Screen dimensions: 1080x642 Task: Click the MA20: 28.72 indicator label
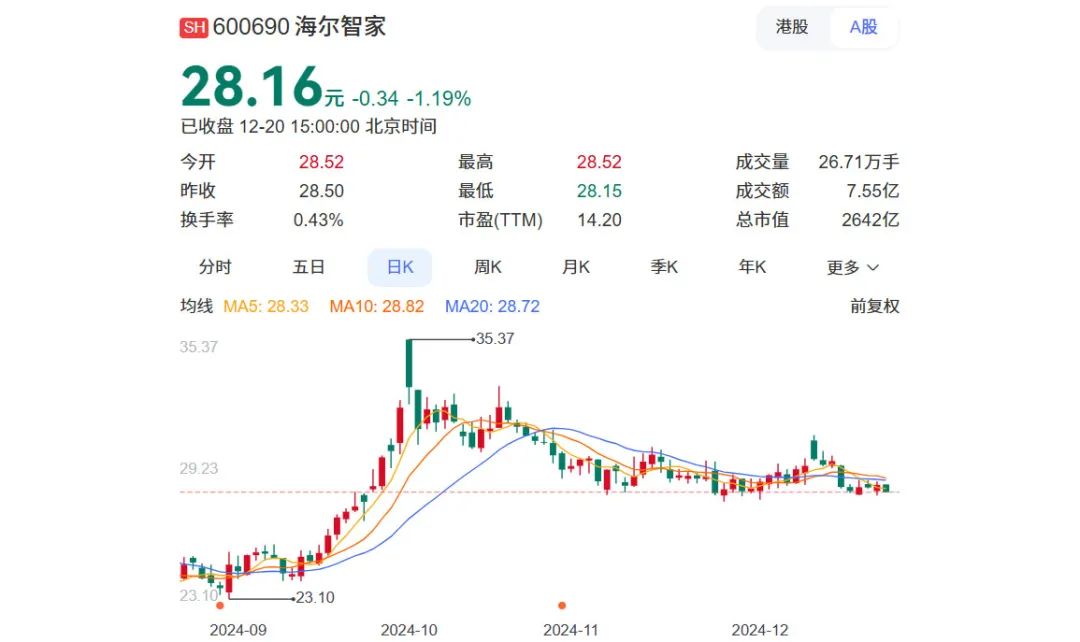click(x=492, y=306)
